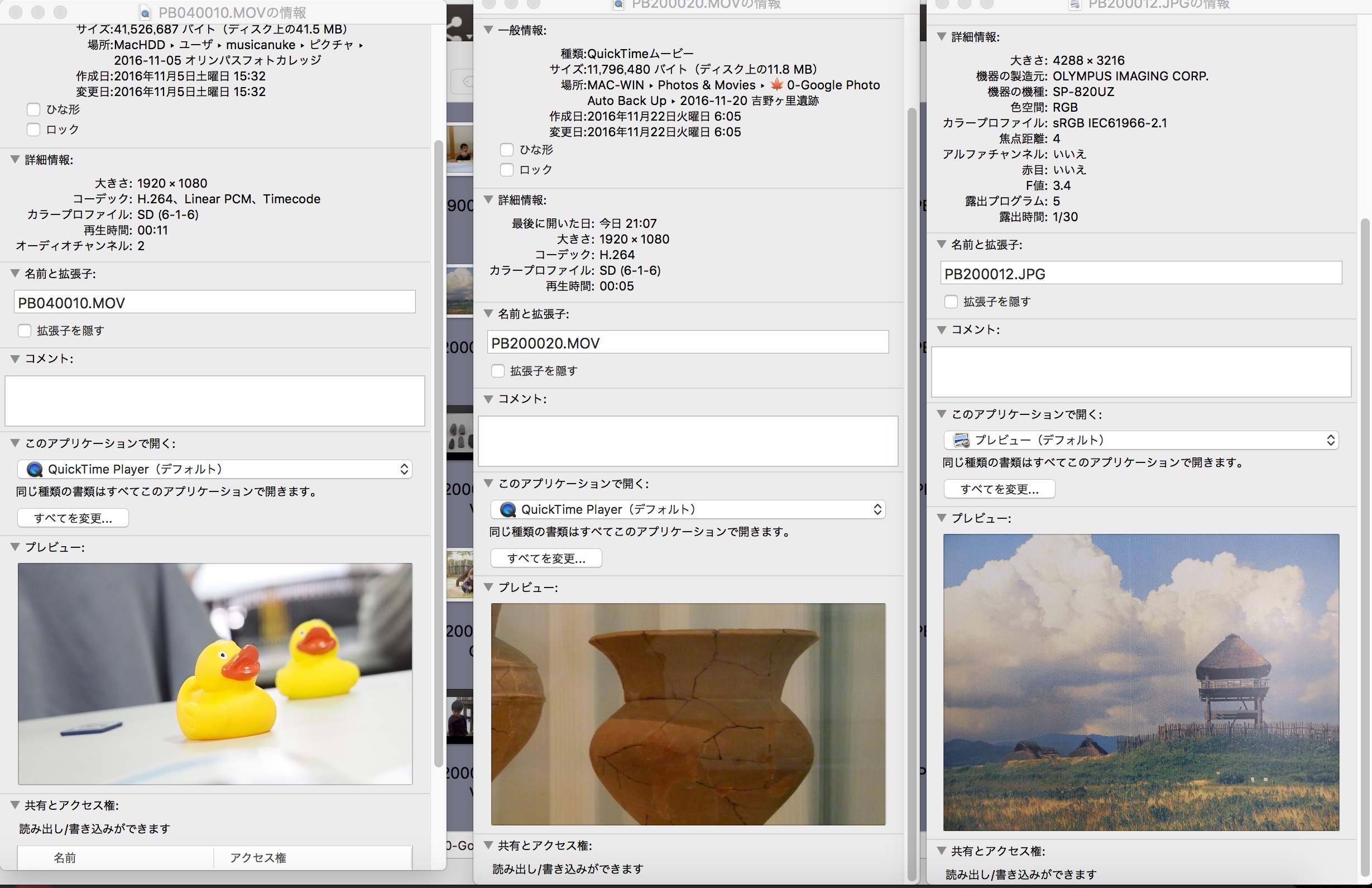1372x888 pixels.
Task: Collapse 詳細情報 section in PB040010.MOV window
Action: [x=15, y=160]
